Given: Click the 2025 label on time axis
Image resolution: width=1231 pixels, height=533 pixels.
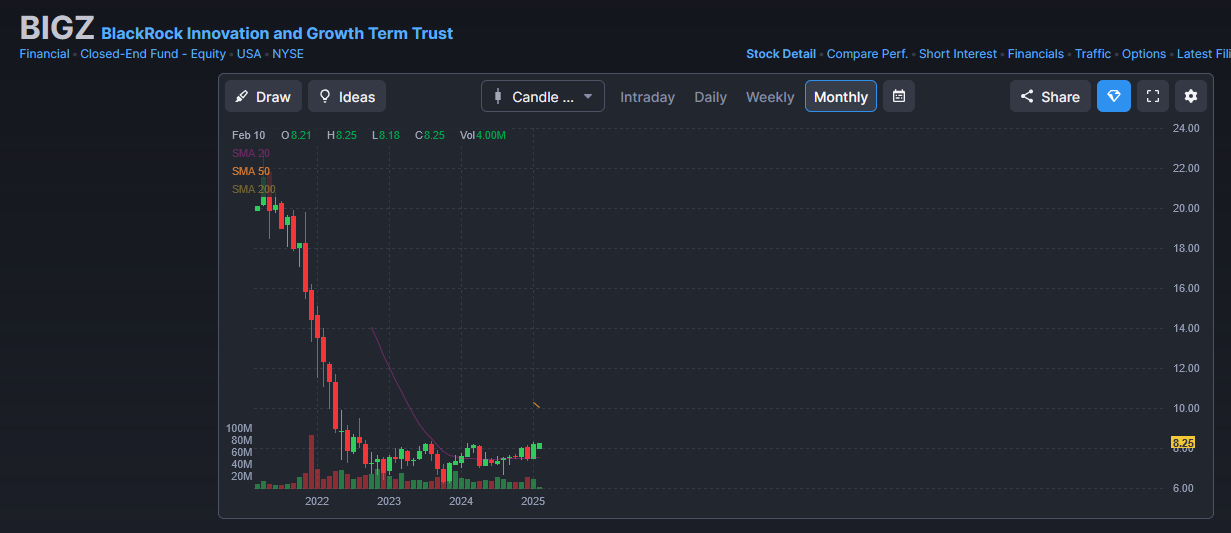Looking at the screenshot, I should 533,501.
